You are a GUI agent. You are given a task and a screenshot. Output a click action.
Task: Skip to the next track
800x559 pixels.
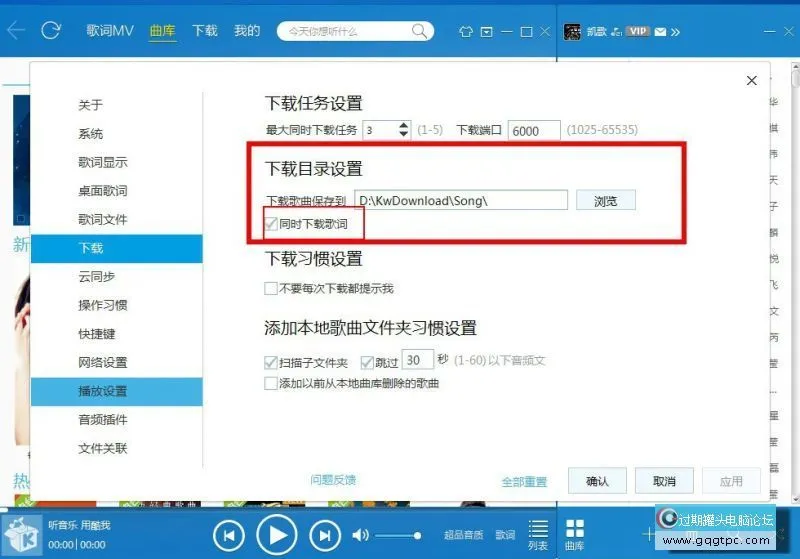point(324,535)
